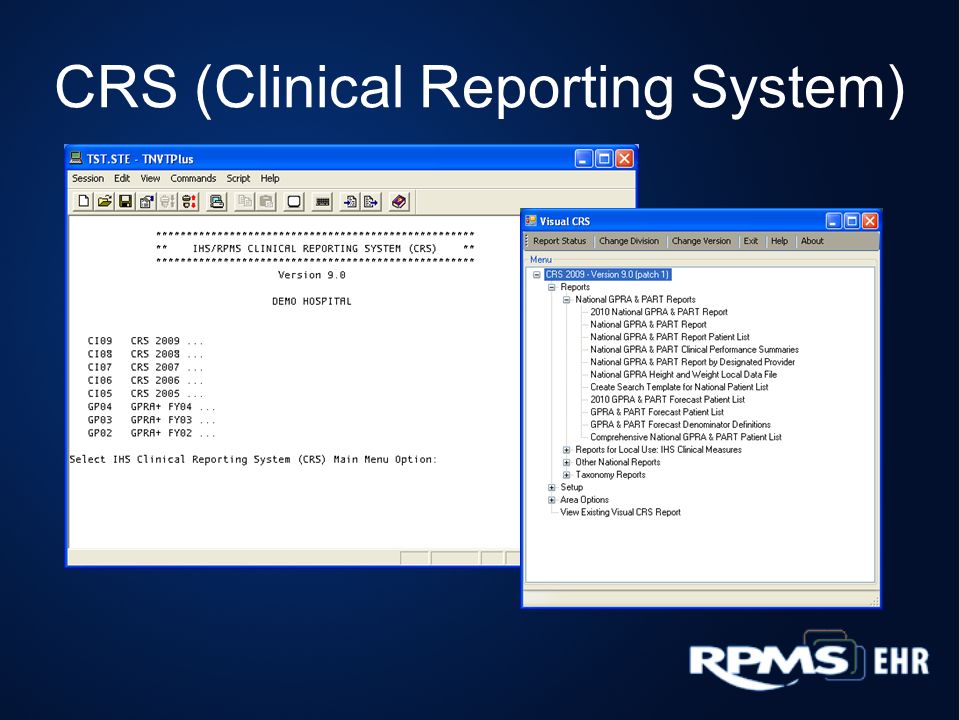Click Report Status in Visual CRS
Viewport: 960px width, 720px height.
[560, 241]
